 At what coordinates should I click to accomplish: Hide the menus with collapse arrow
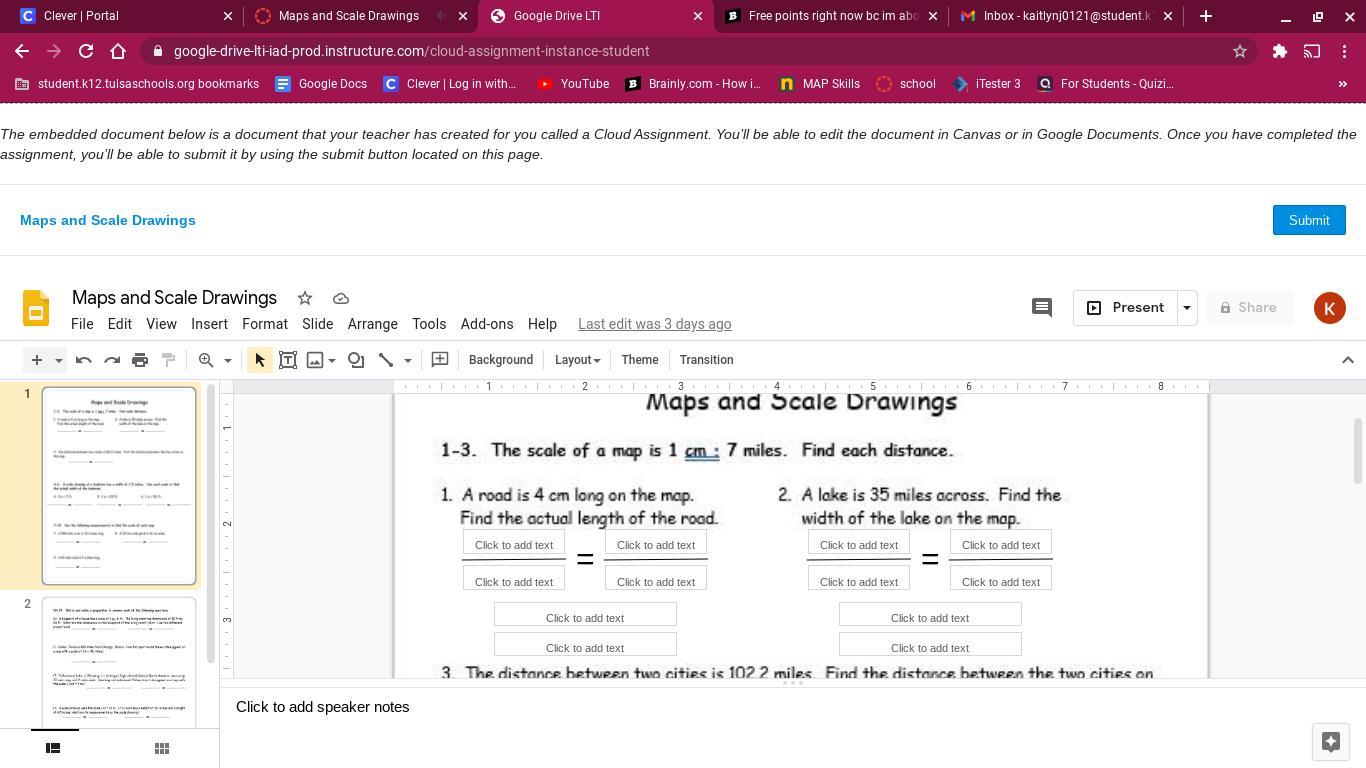[x=1347, y=360]
